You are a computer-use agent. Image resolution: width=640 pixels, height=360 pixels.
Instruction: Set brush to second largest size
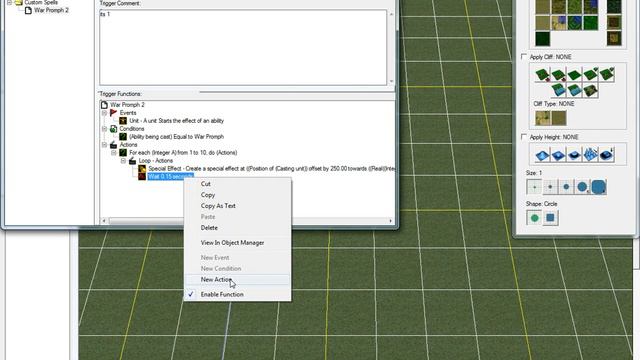(x=582, y=187)
